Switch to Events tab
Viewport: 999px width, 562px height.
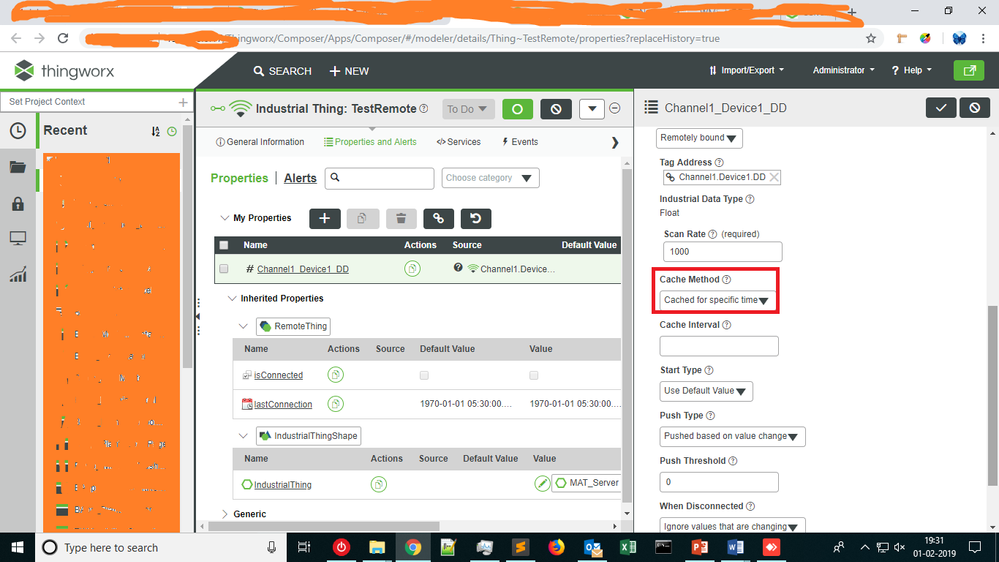click(520, 142)
